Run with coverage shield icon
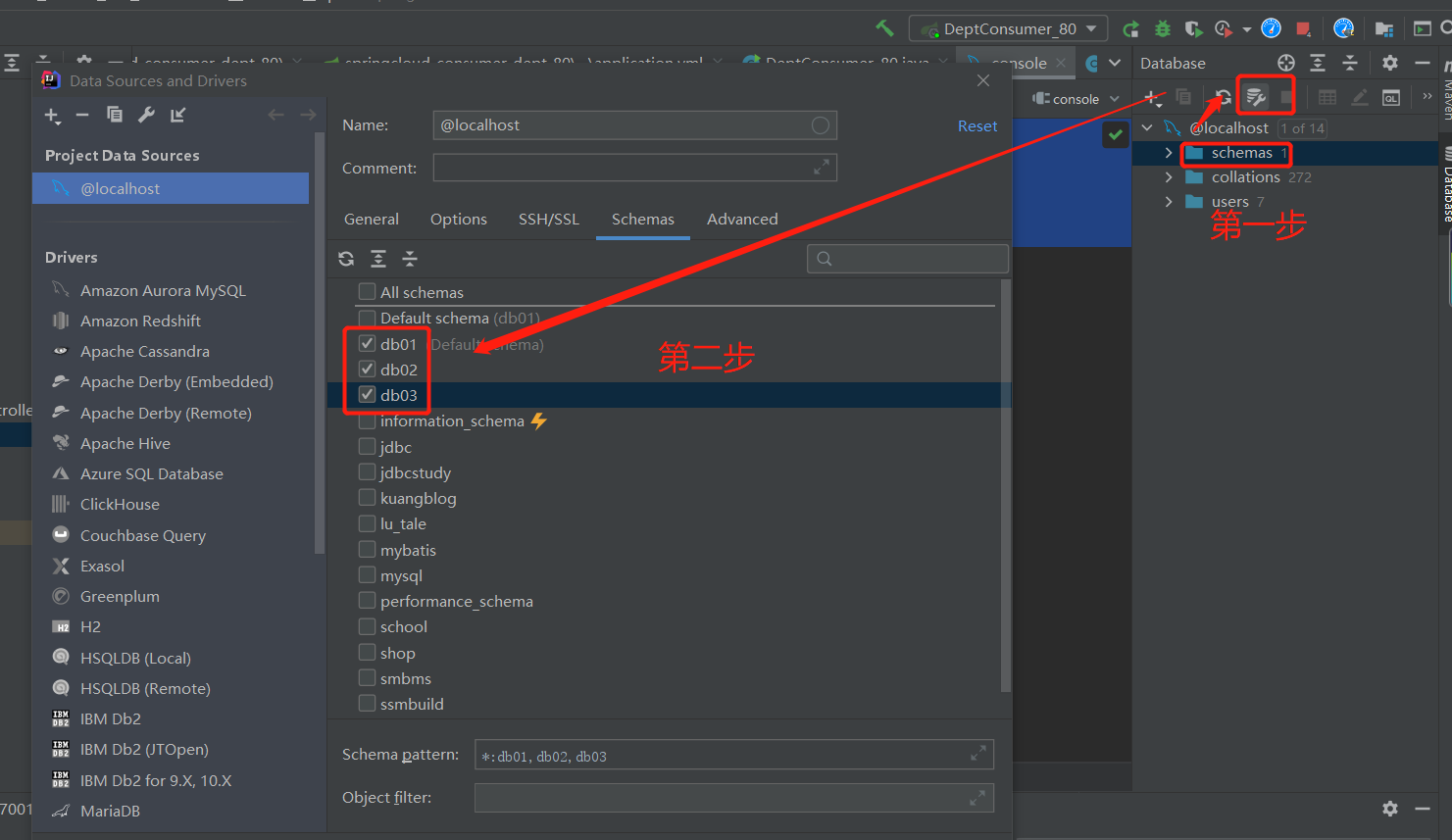This screenshot has height=840, width=1452. (x=1193, y=28)
